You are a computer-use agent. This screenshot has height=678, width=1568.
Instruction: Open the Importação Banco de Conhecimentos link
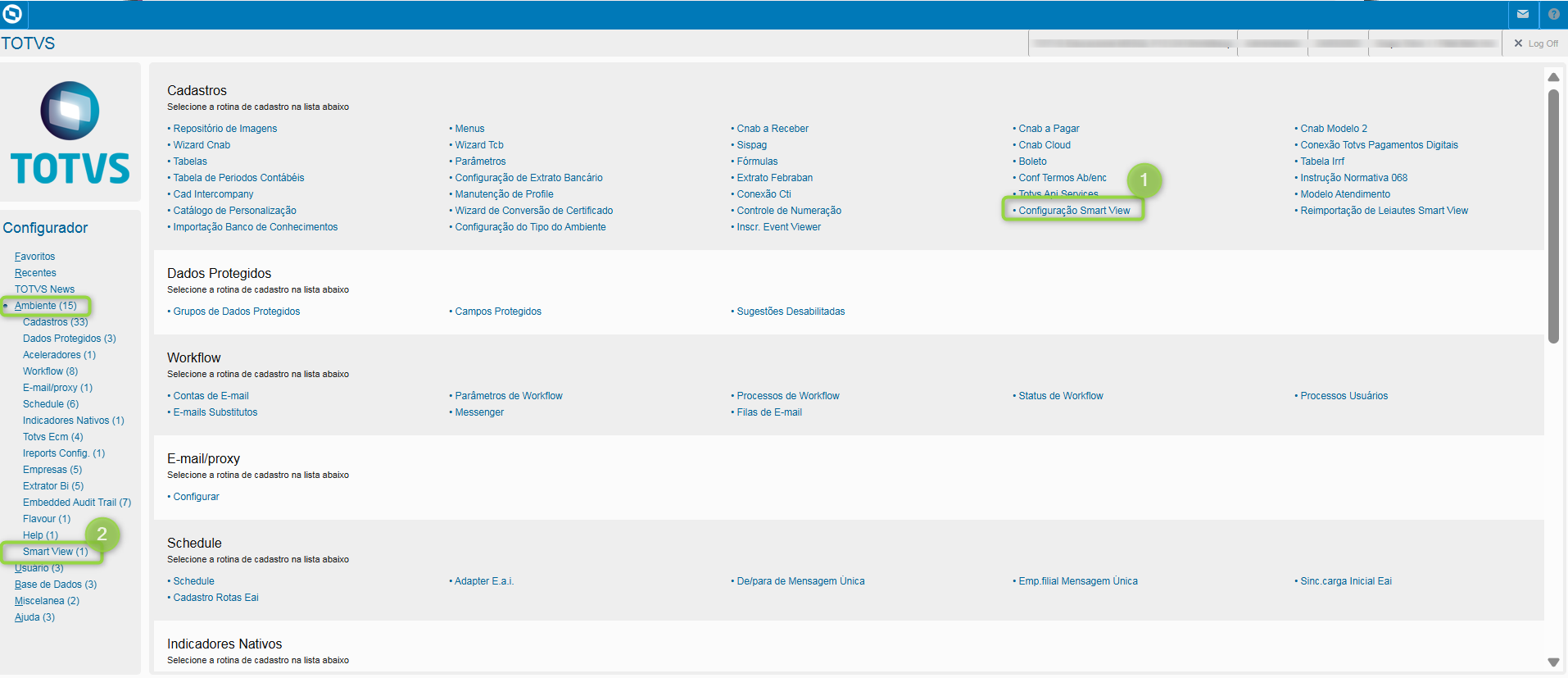(x=256, y=227)
